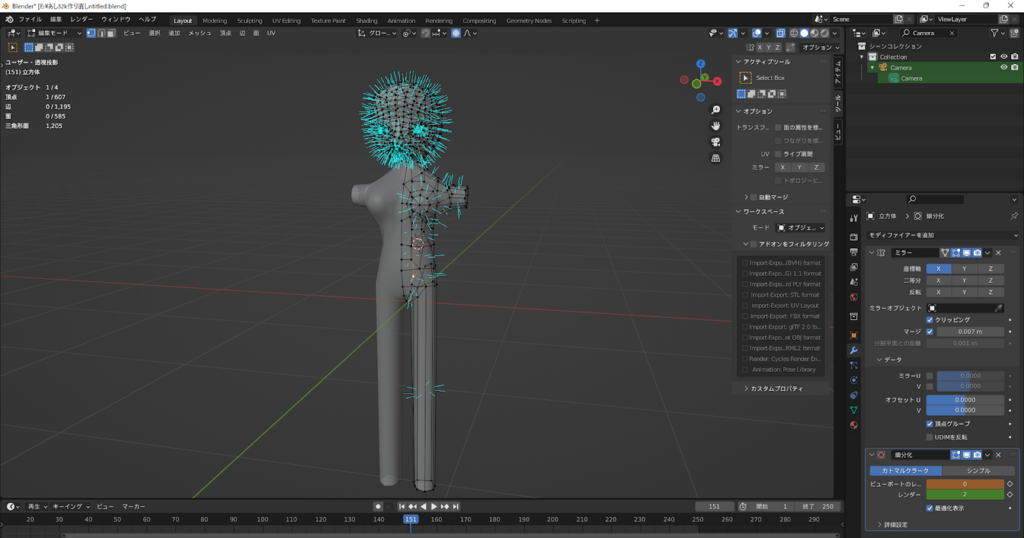
Task: Click the レンダー subdivision level slider
Action: (964, 495)
